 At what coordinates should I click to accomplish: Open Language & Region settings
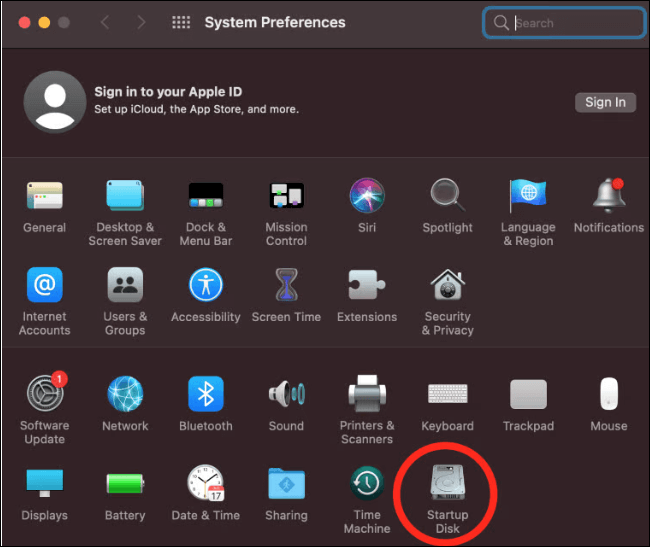tap(528, 196)
